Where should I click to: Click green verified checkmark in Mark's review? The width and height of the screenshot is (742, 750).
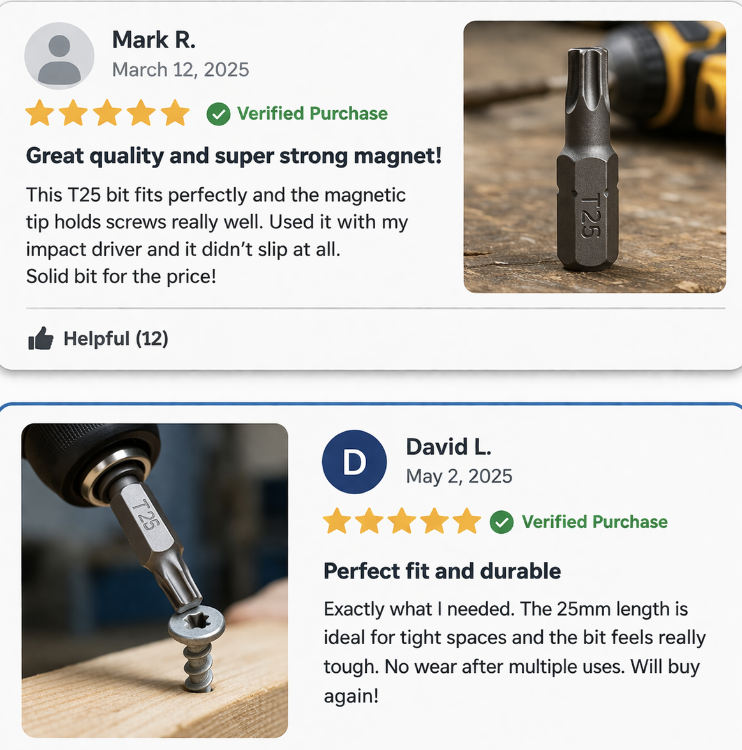[219, 114]
